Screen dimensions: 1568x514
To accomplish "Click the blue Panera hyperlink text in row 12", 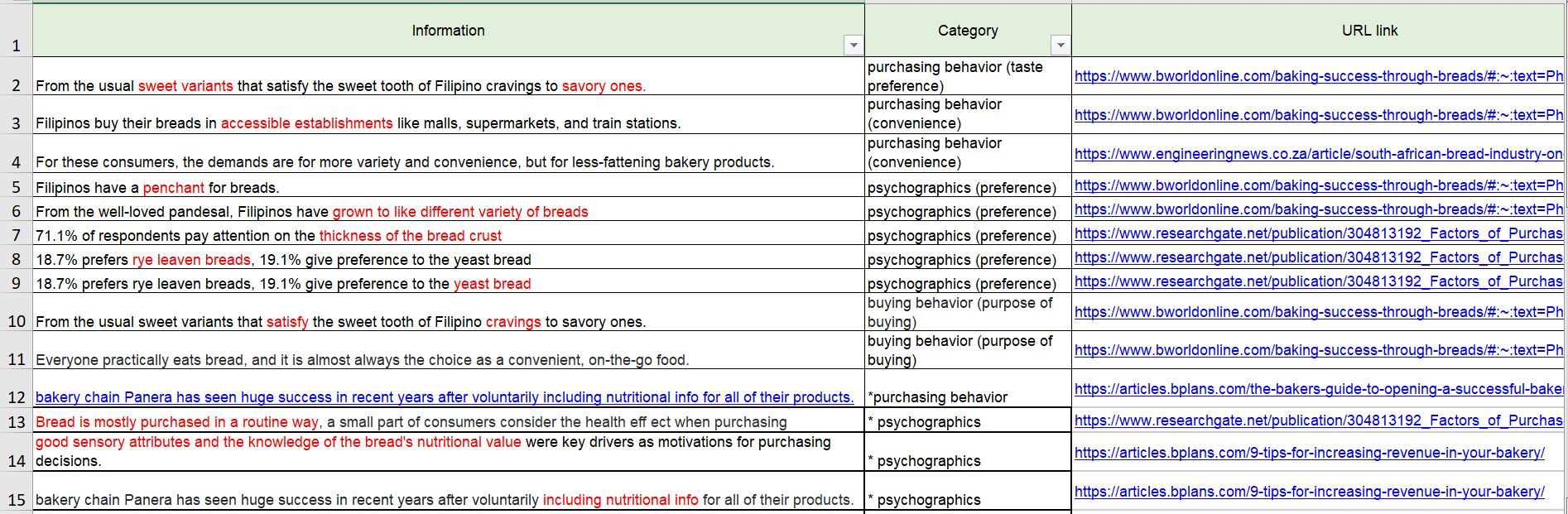I will 444,397.
